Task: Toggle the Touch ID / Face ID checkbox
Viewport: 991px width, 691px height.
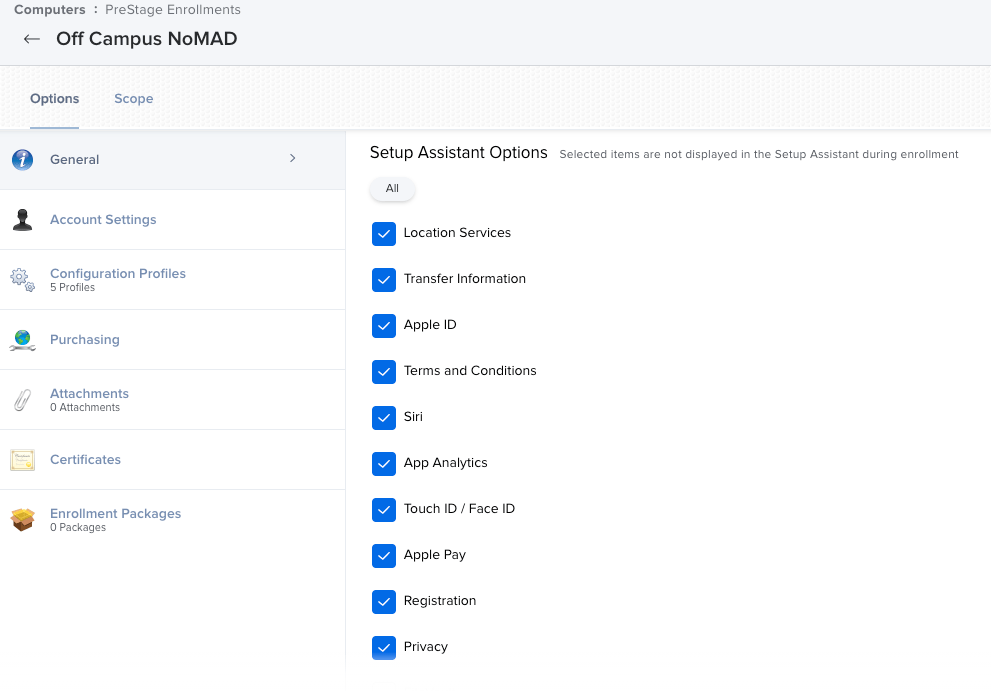Action: (384, 510)
